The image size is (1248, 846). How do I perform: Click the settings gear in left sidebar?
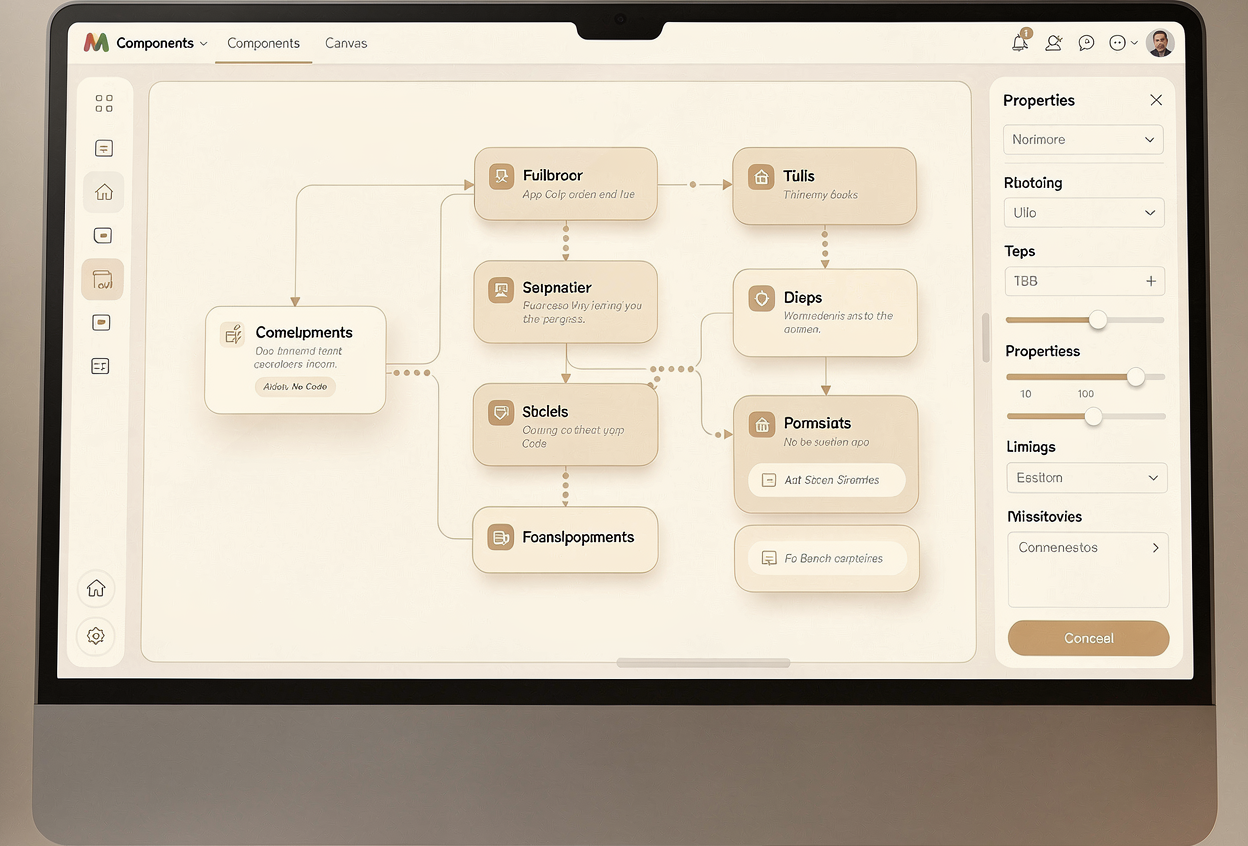coord(96,635)
